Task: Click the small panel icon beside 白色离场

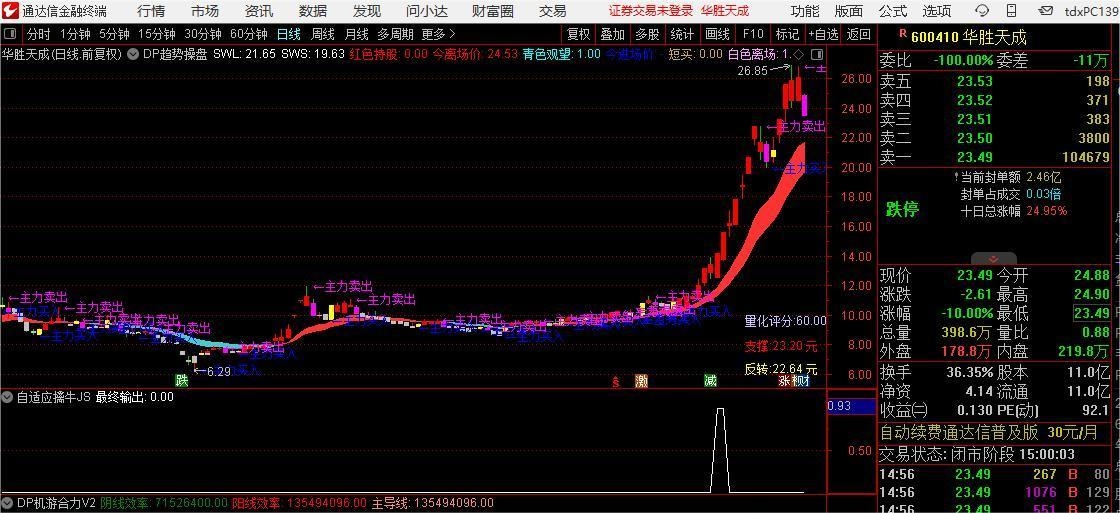Action: coord(817,54)
